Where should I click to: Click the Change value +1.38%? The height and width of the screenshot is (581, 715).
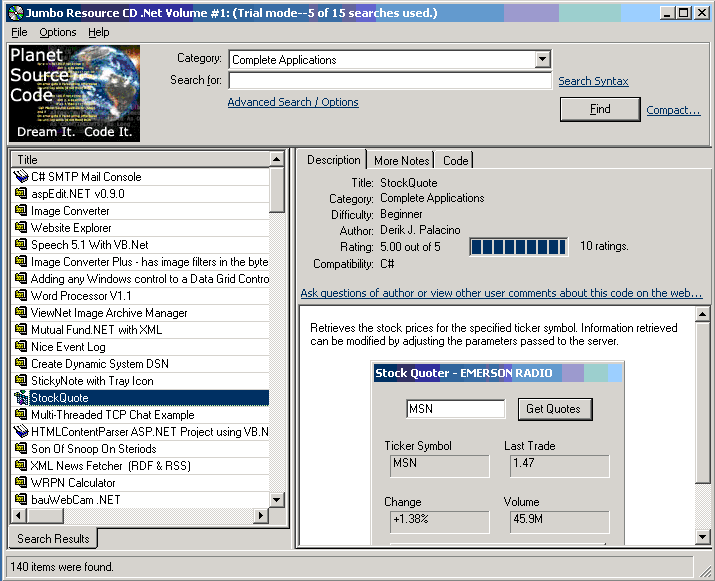(x=440, y=521)
